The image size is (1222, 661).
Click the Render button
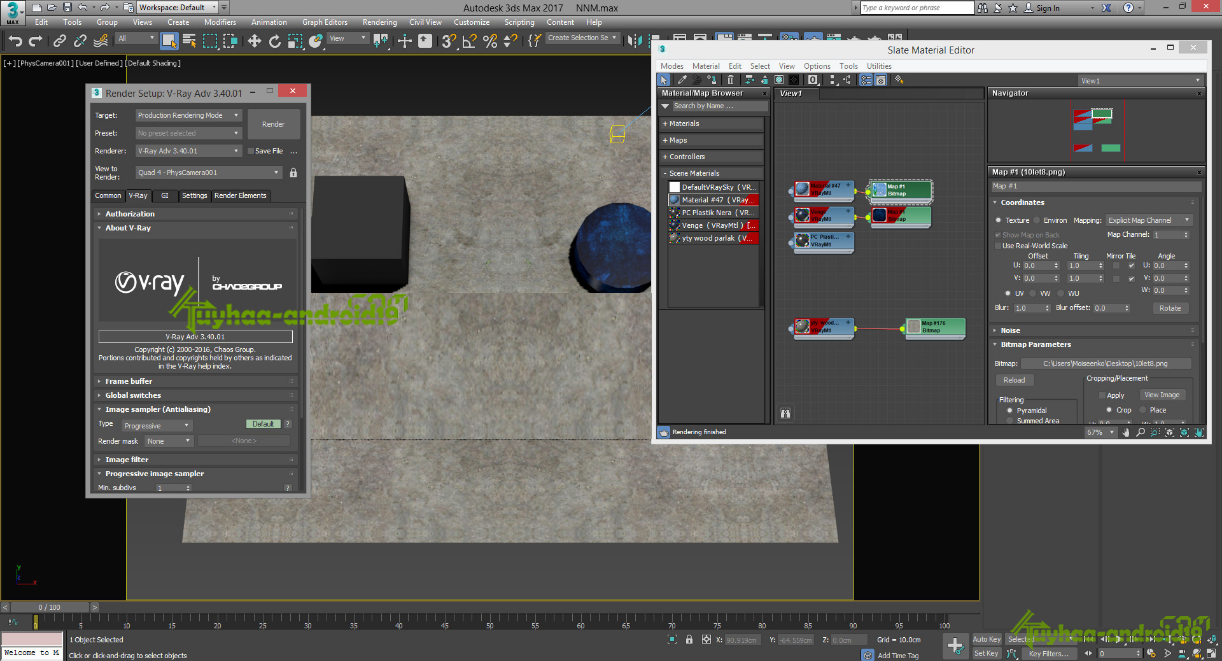pyautogui.click(x=274, y=124)
